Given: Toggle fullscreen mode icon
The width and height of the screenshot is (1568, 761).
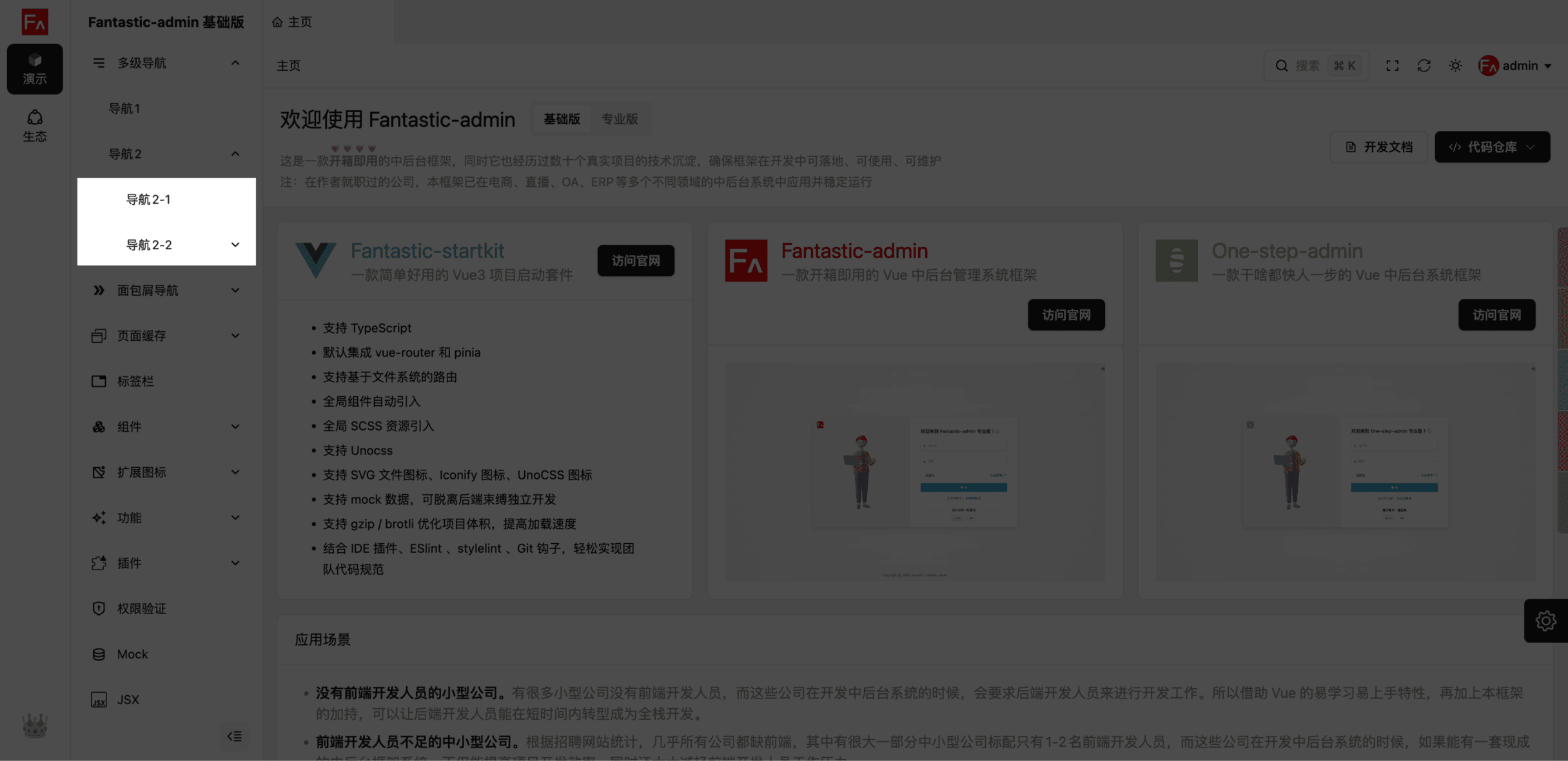Looking at the screenshot, I should [x=1393, y=66].
